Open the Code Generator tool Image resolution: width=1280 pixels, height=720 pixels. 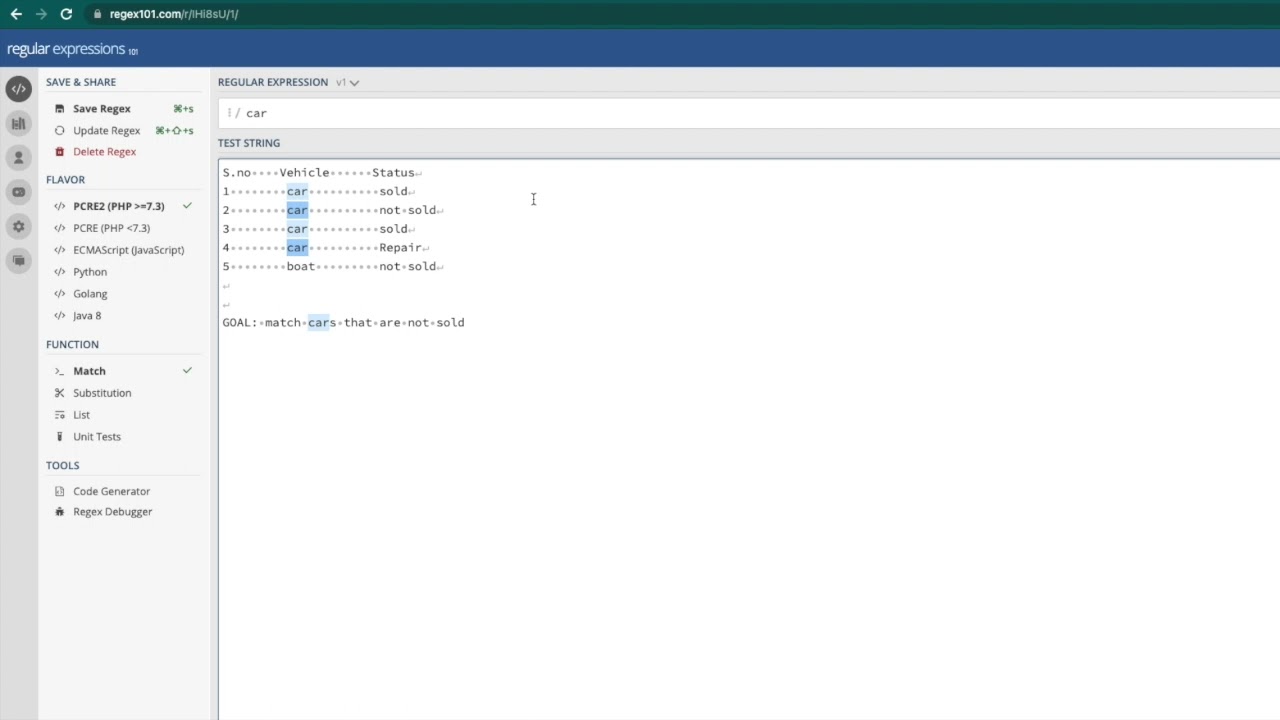[x=111, y=491]
